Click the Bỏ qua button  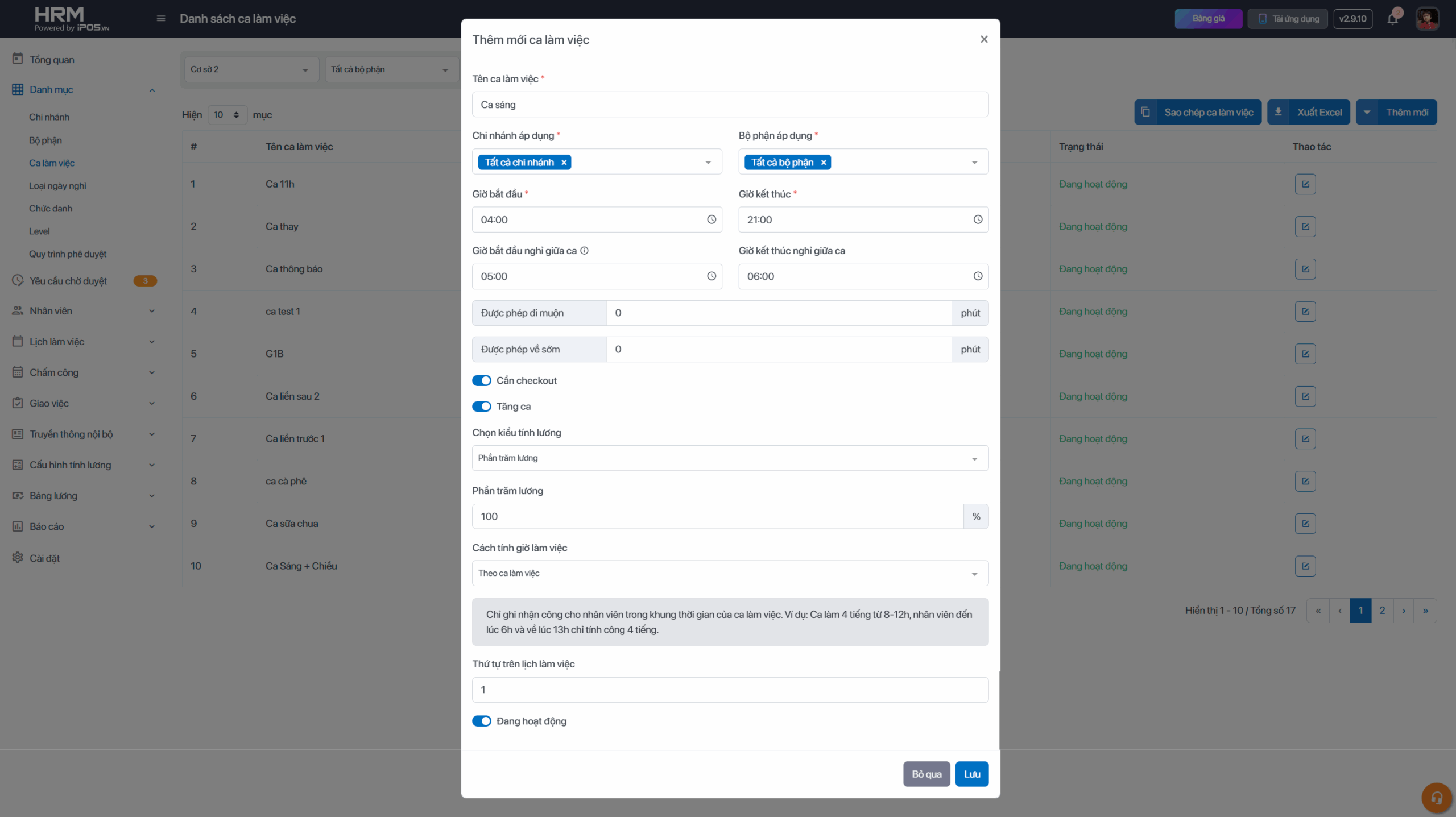[x=926, y=774]
